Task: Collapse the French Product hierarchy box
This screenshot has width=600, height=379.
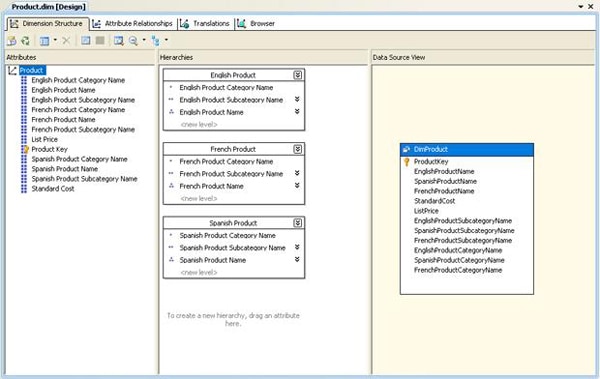Action: pyautogui.click(x=297, y=149)
